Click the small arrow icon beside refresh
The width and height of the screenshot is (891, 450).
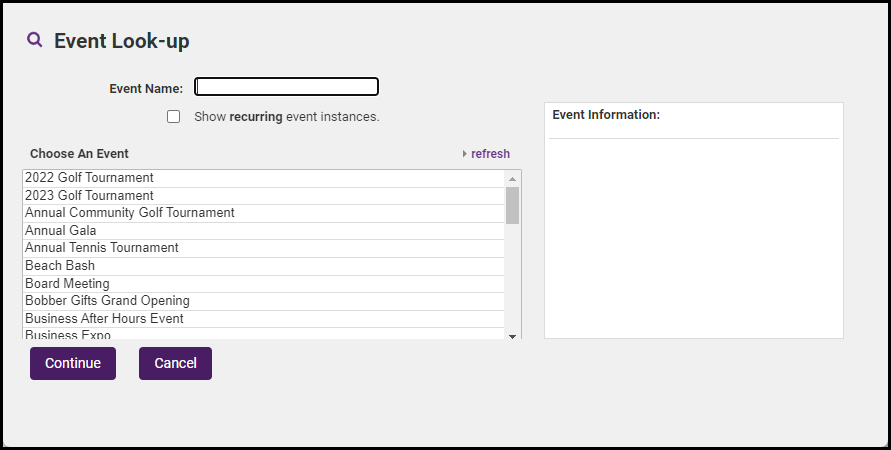465,154
